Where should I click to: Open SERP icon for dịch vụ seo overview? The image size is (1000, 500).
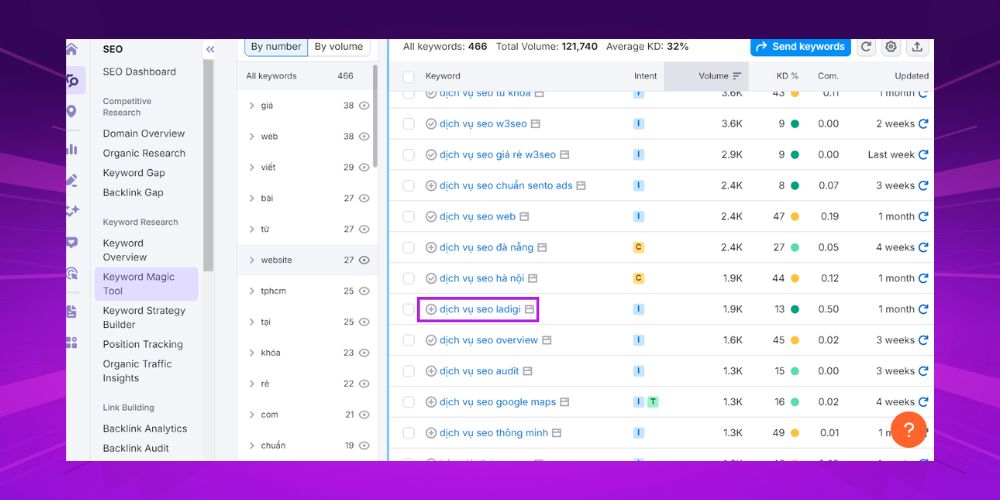coord(547,341)
